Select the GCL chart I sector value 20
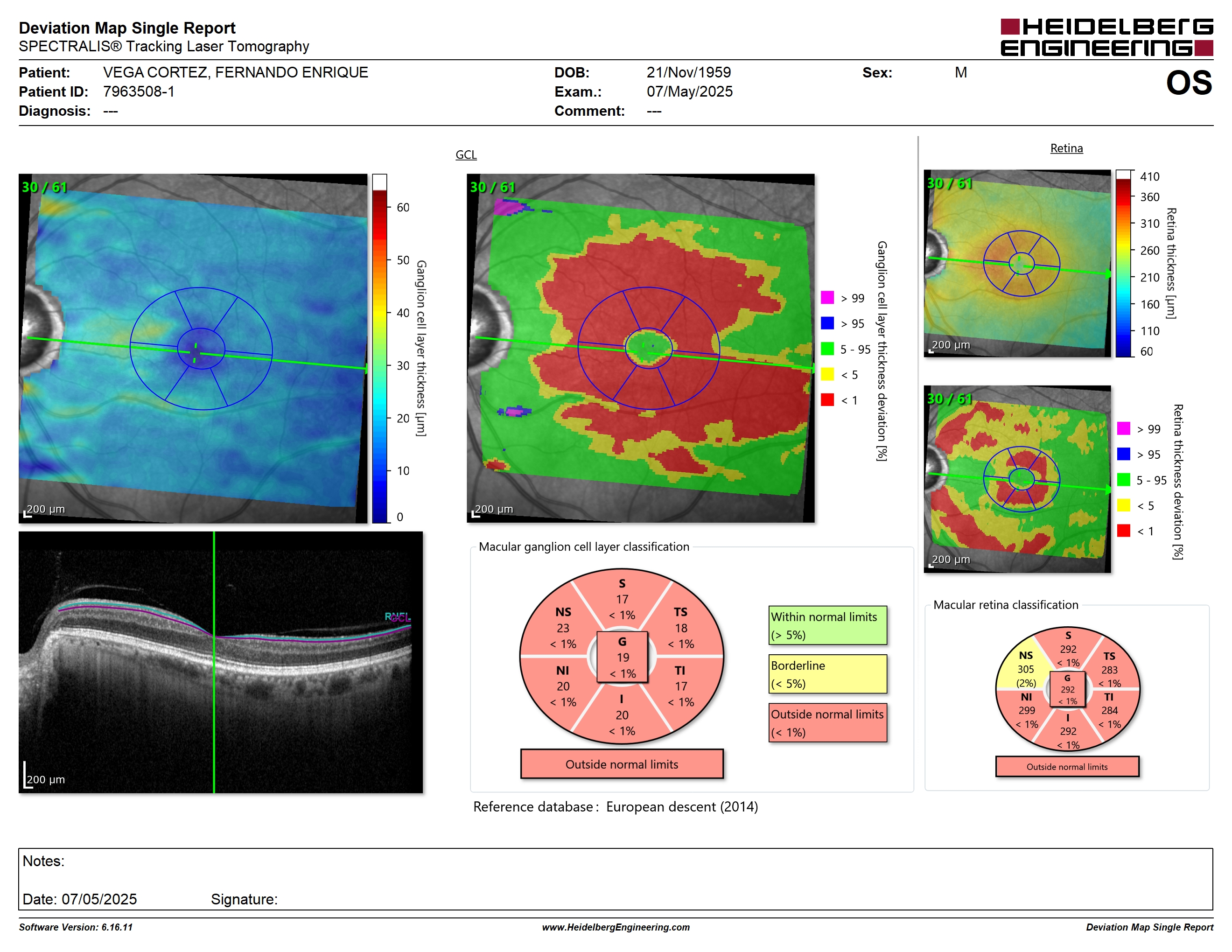The image size is (1232, 952). [622, 714]
